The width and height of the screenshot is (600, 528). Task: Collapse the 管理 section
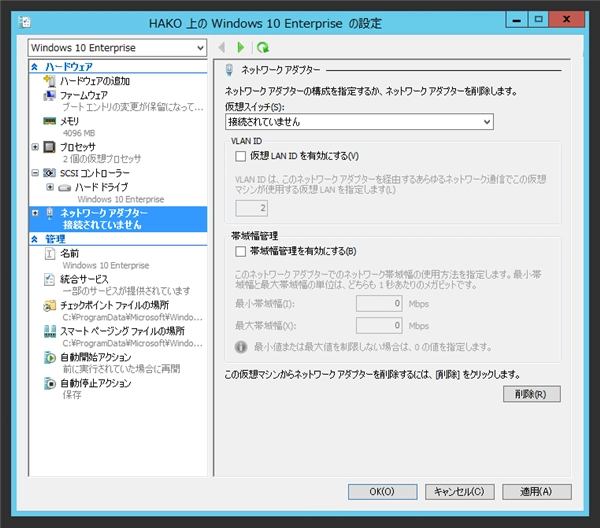pyautogui.click(x=34, y=239)
